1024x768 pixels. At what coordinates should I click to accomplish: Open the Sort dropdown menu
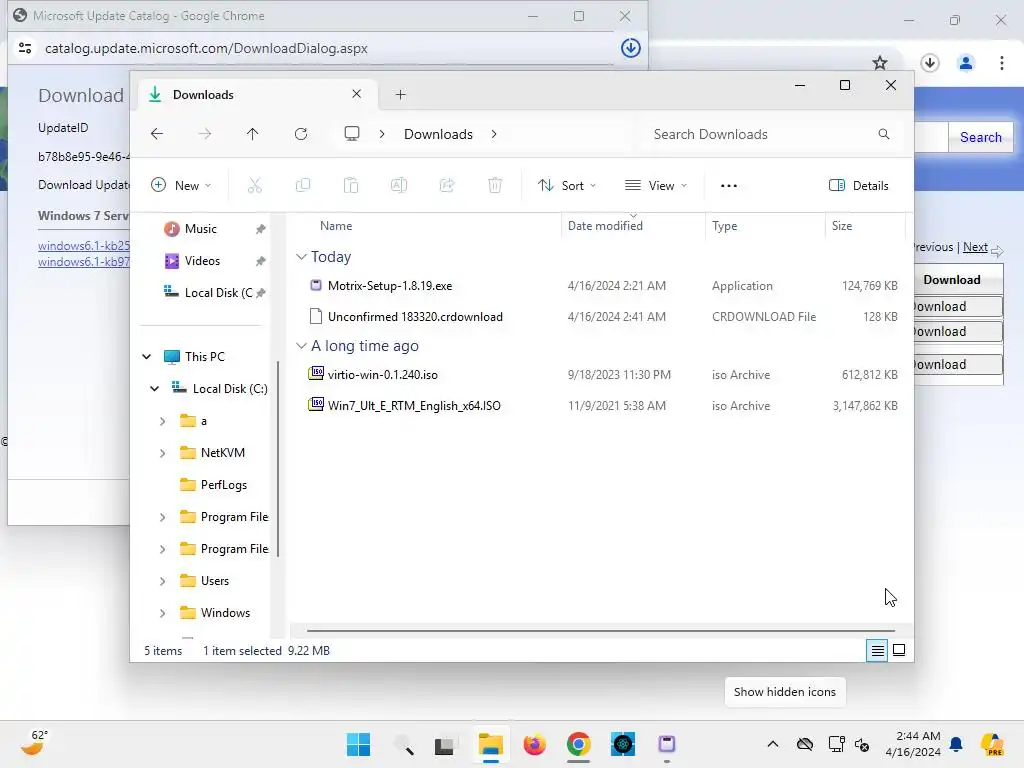(x=567, y=185)
